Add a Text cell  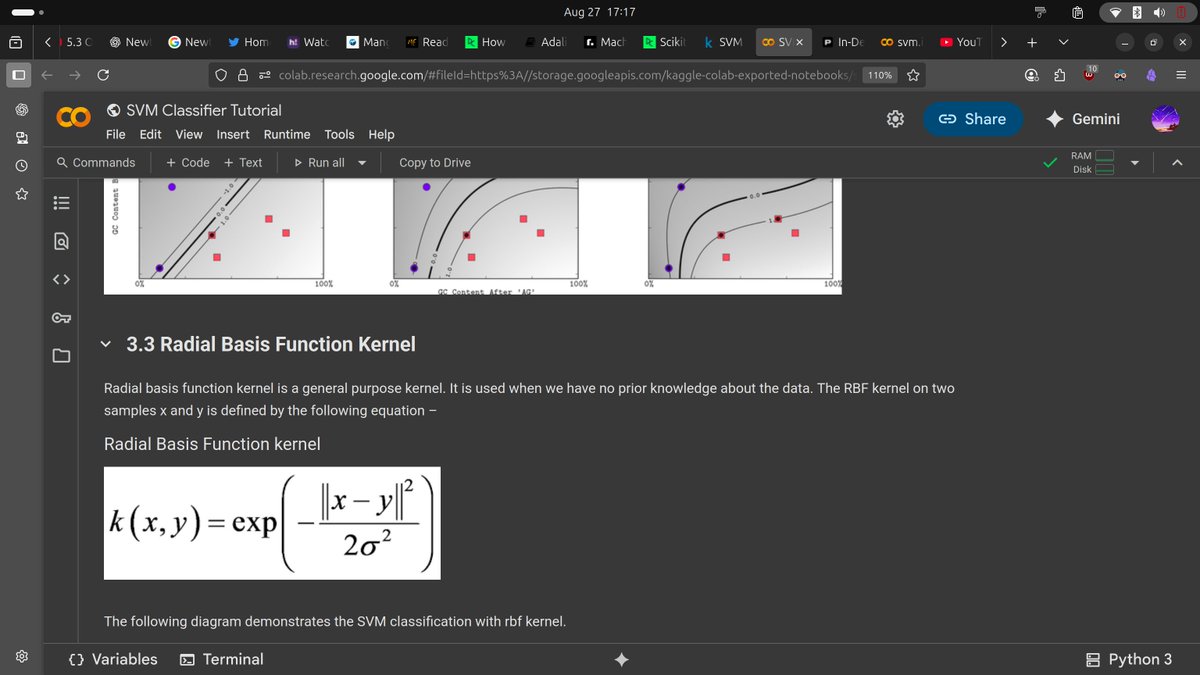(243, 163)
